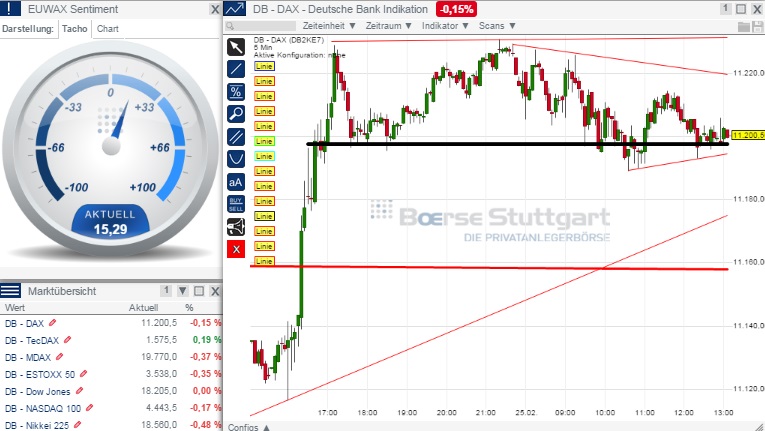Screen dimensions: 765x431
Task: Maximize the Marktübersicht panel
Action: (x=199, y=291)
